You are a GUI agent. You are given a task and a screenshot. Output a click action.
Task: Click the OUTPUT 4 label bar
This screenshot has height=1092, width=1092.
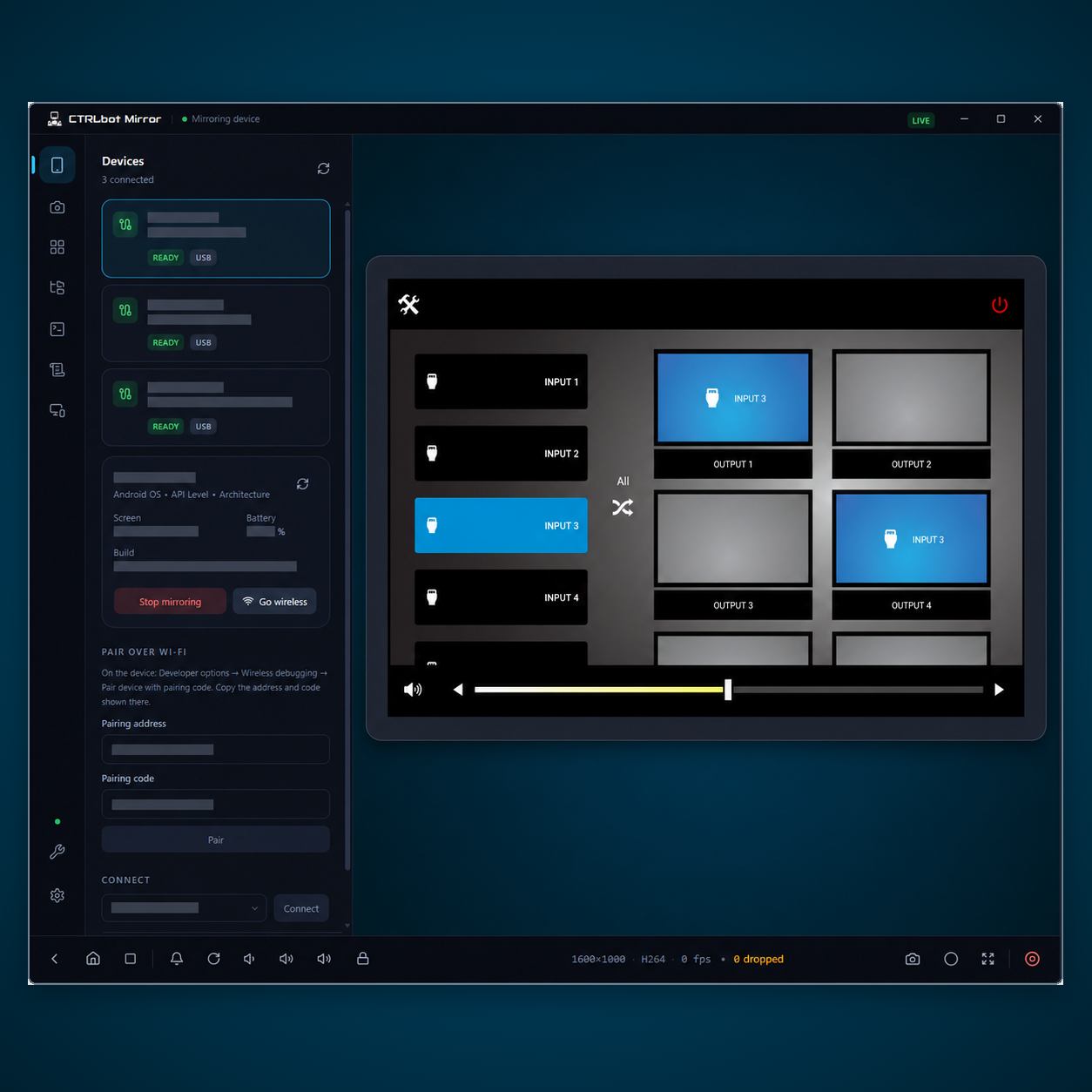tap(911, 605)
